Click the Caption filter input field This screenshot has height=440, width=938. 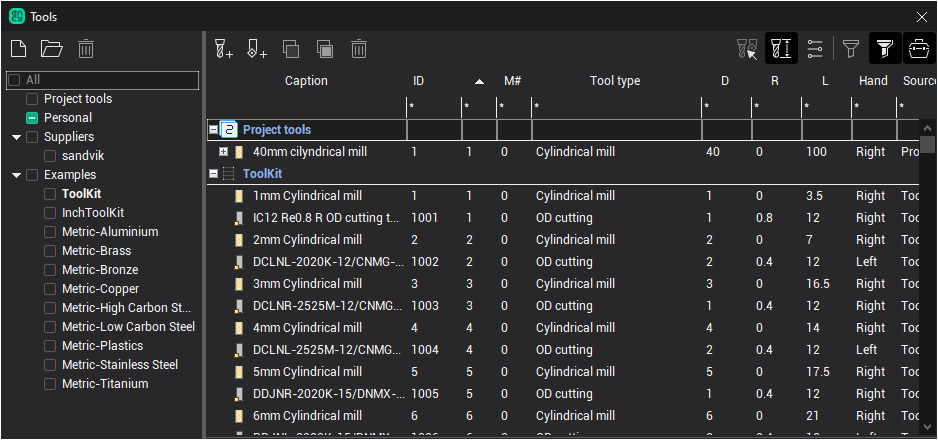coord(306,106)
